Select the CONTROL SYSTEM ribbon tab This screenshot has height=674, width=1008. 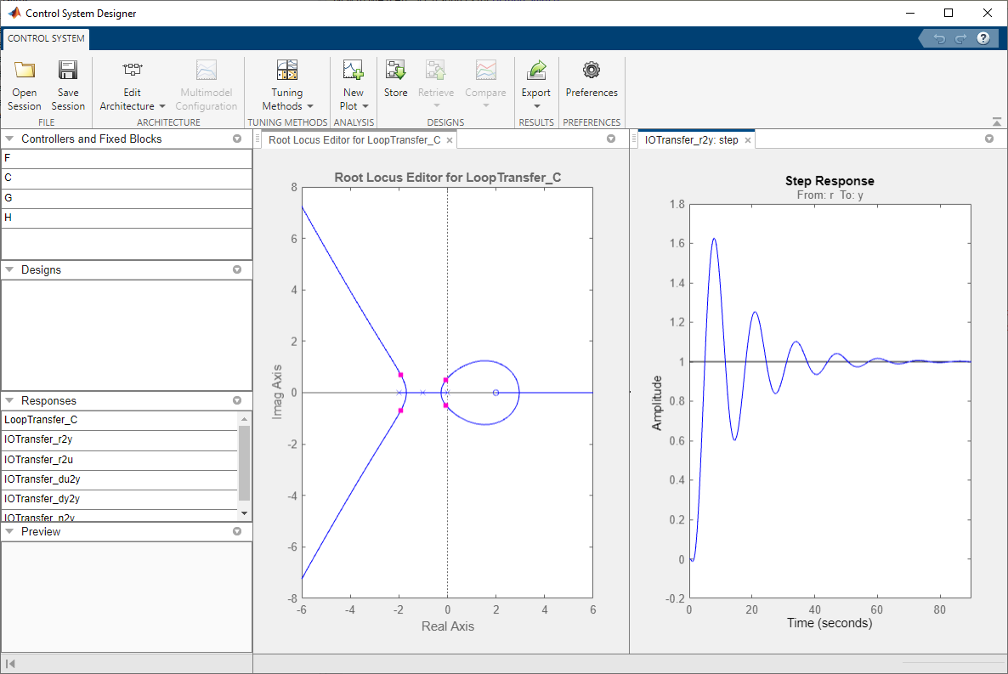point(45,38)
